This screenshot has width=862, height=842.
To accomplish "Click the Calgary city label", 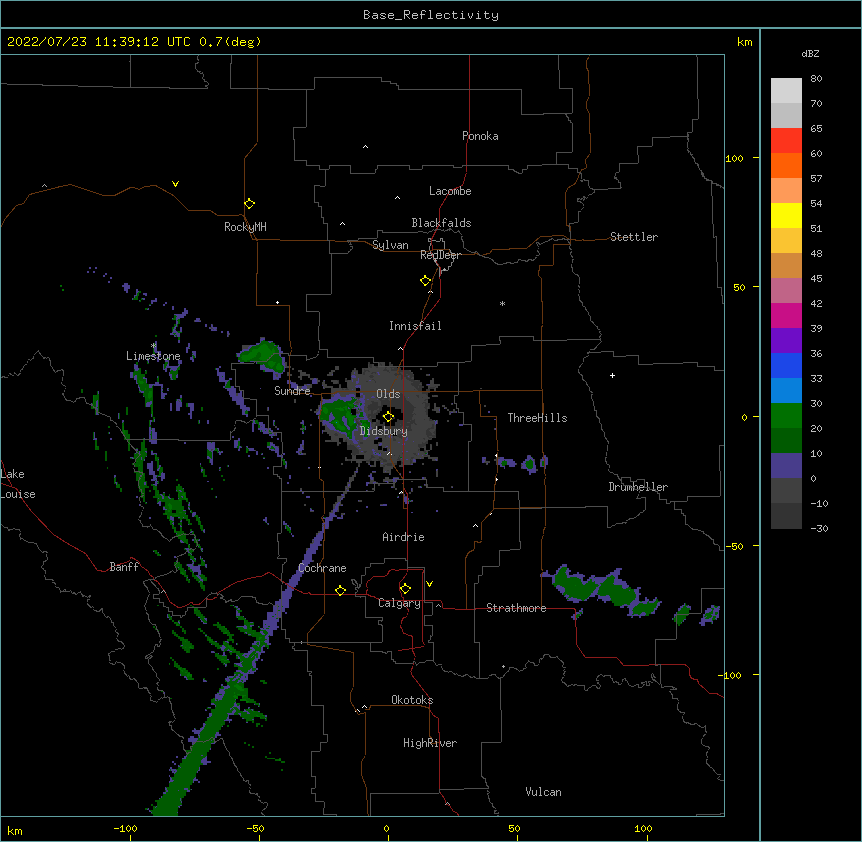I will tap(399, 603).
